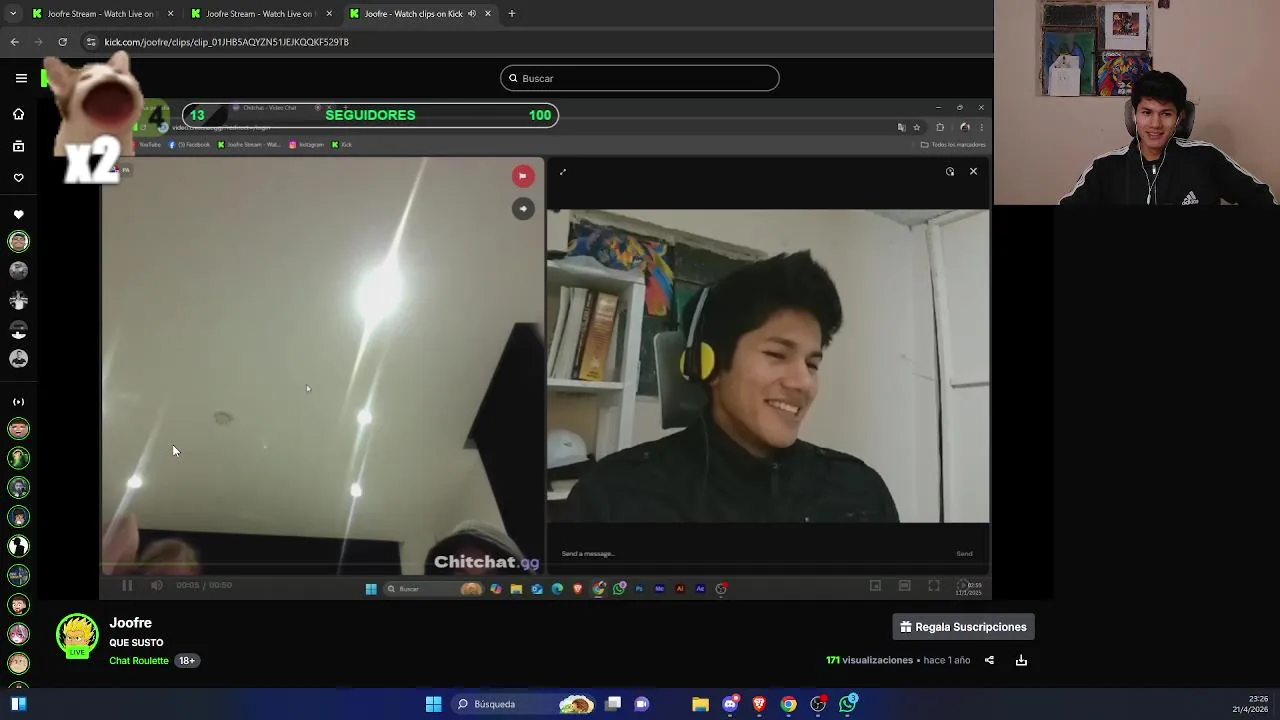This screenshot has width=1280, height=720.
Task: Open the following heart outline icon in sidebar
Action: 18,178
